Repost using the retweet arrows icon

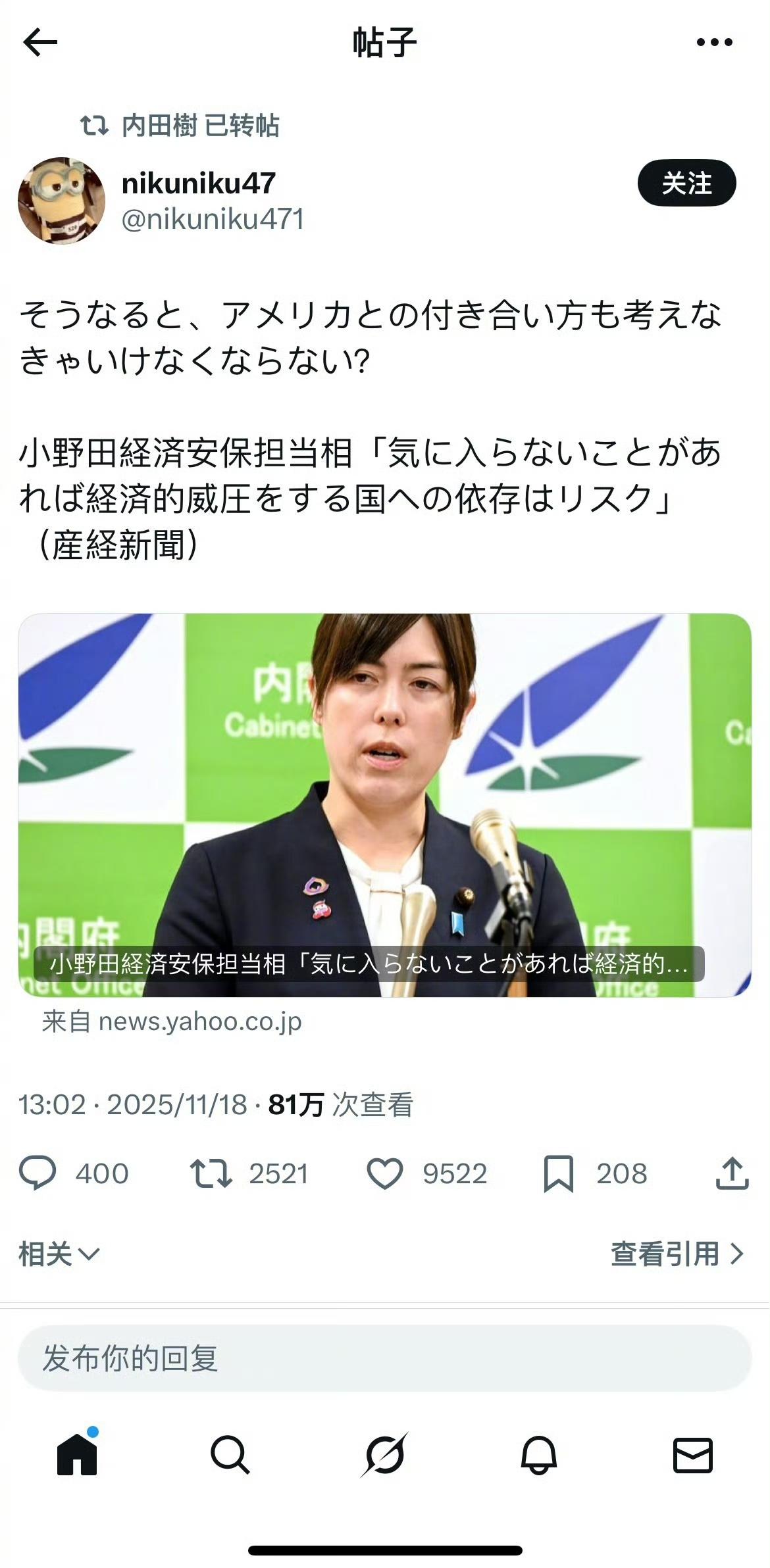[x=211, y=1173]
